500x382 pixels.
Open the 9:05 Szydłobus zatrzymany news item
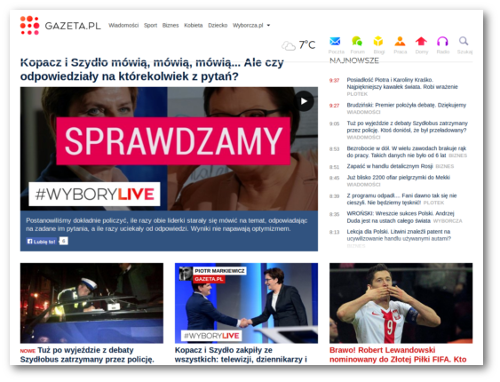407,127
